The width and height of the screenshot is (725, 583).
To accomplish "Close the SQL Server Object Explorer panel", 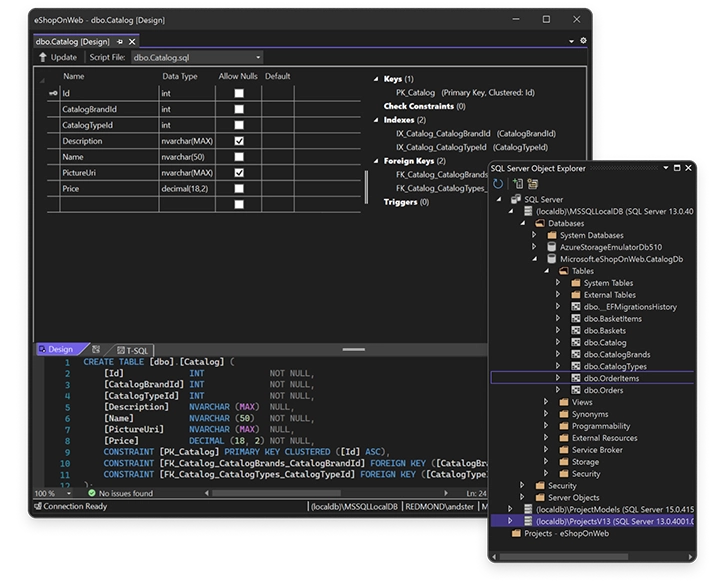I will [x=688, y=168].
